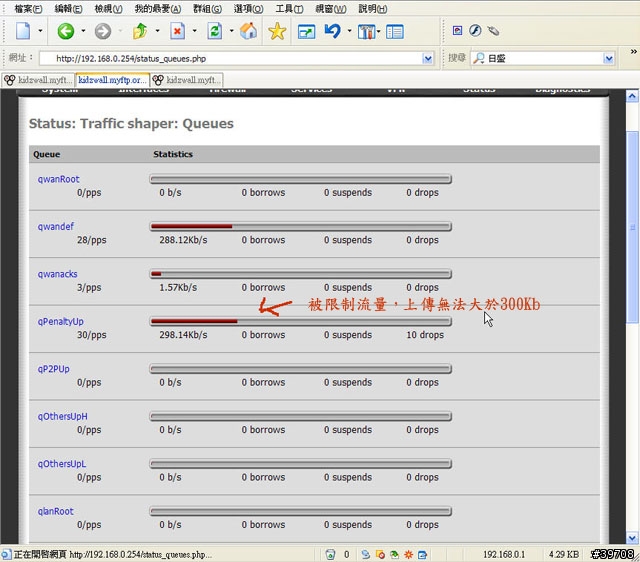Open the 視窗(W) menu

click(x=331, y=9)
